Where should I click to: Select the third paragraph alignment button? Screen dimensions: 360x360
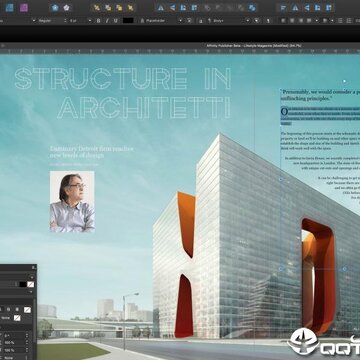point(301,20)
